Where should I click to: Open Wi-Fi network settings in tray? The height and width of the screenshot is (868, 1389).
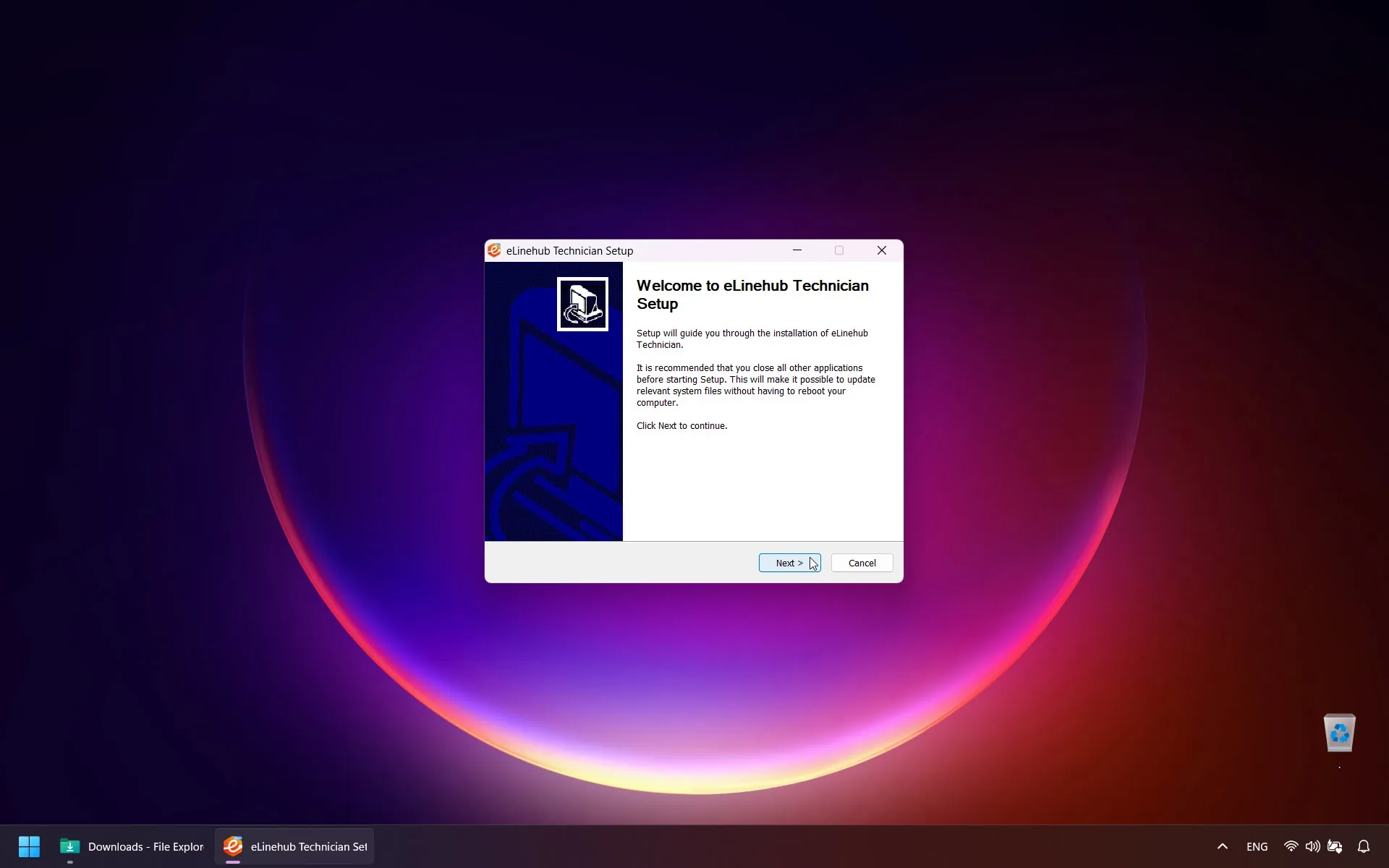click(x=1291, y=846)
